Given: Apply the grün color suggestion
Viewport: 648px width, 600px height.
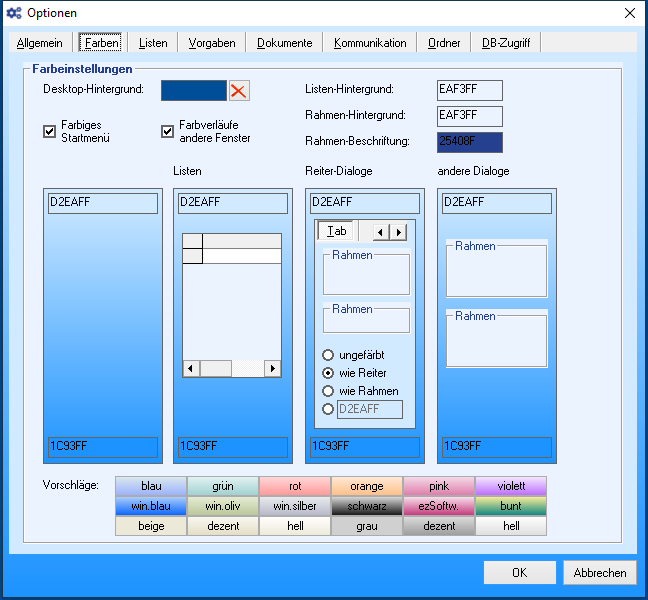Looking at the screenshot, I should tap(223, 486).
